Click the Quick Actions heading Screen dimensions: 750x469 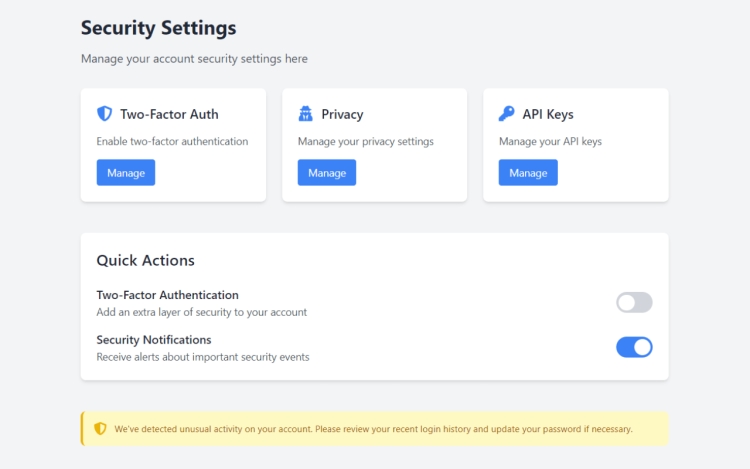tap(145, 261)
